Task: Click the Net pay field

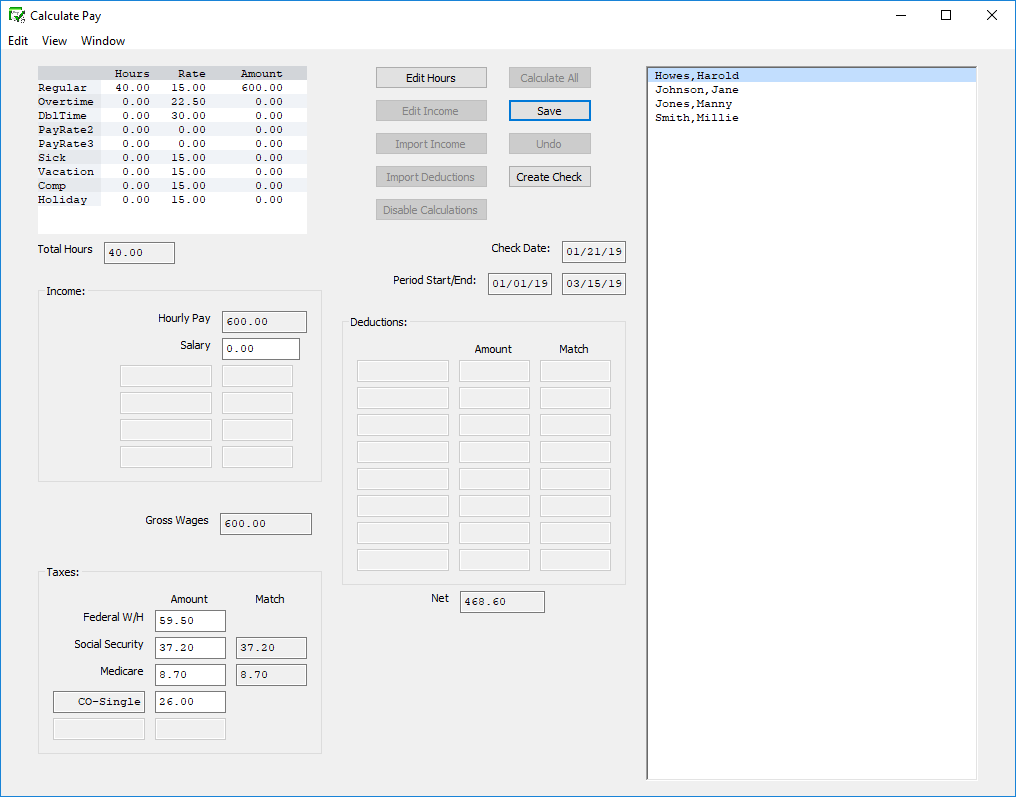Action: tap(501, 601)
